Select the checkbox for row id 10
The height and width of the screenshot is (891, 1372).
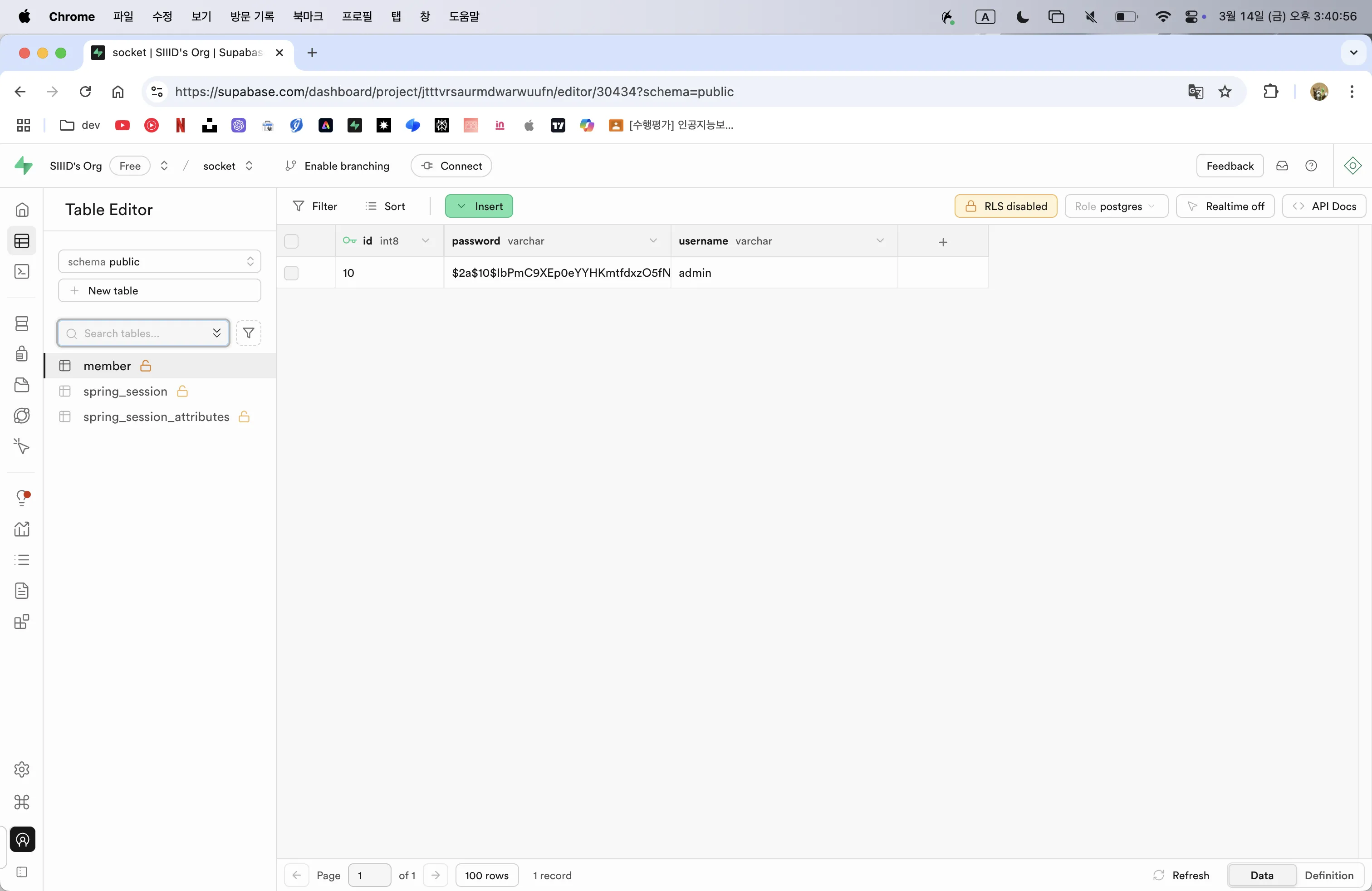(291, 273)
